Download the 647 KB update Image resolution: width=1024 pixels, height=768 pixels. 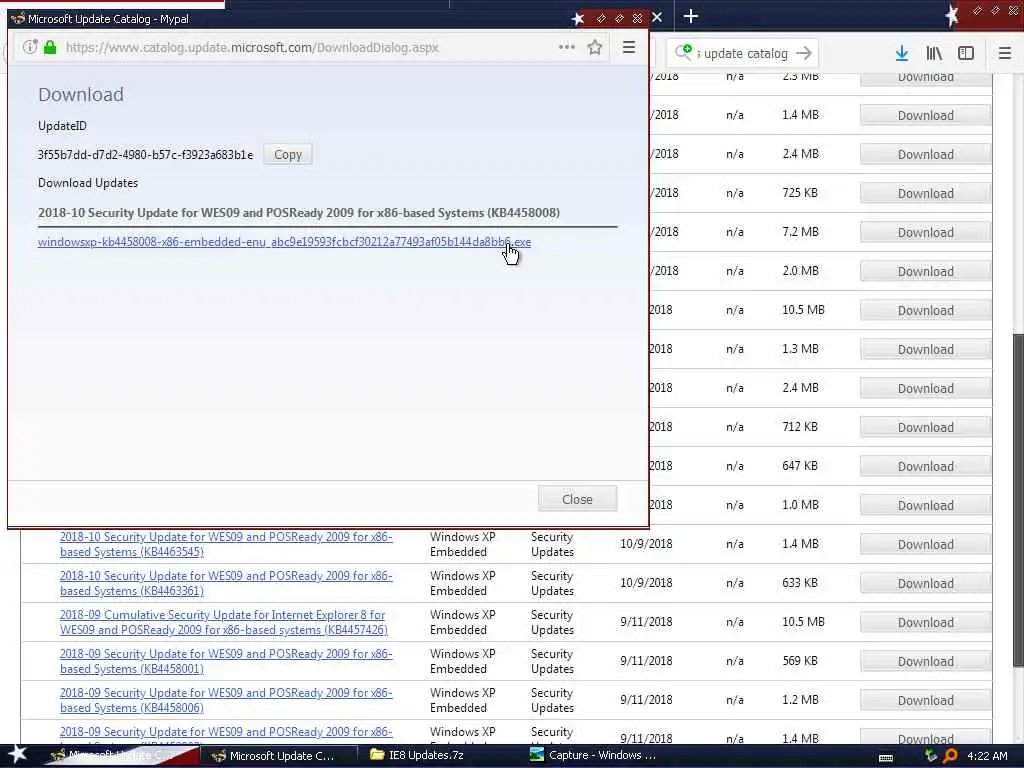click(925, 466)
